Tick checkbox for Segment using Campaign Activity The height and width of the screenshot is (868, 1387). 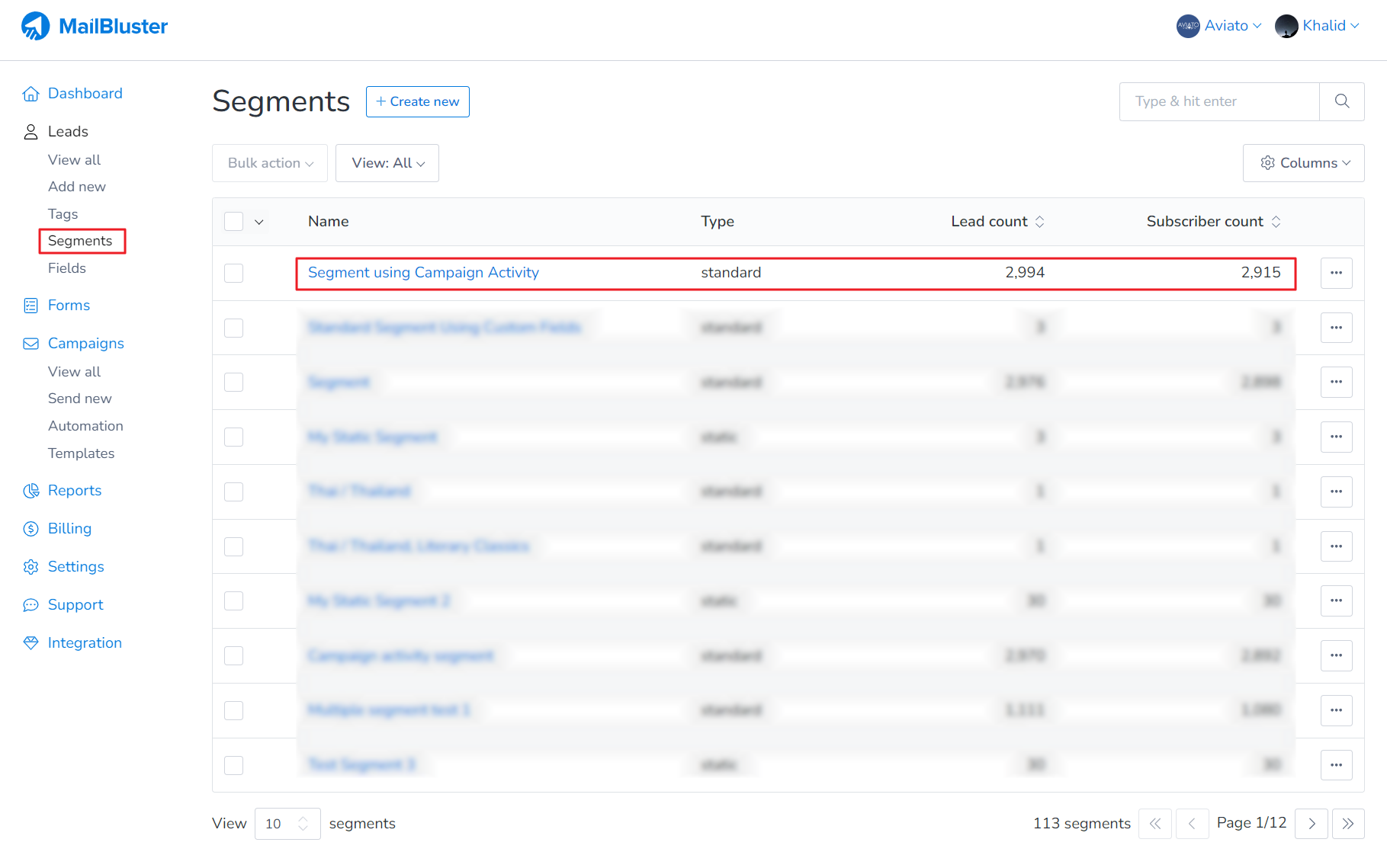click(x=234, y=273)
